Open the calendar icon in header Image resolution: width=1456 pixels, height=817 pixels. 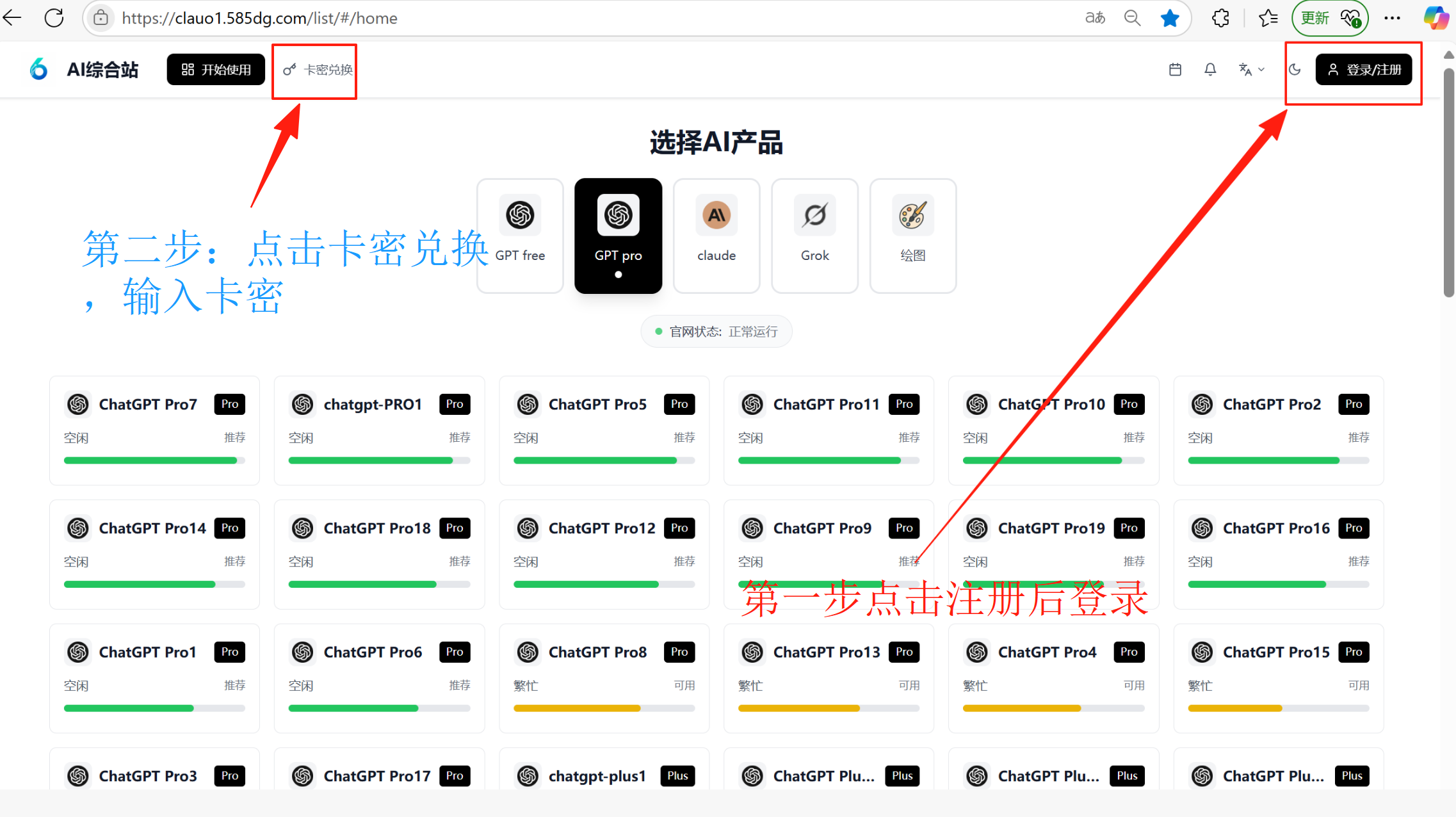click(1175, 70)
